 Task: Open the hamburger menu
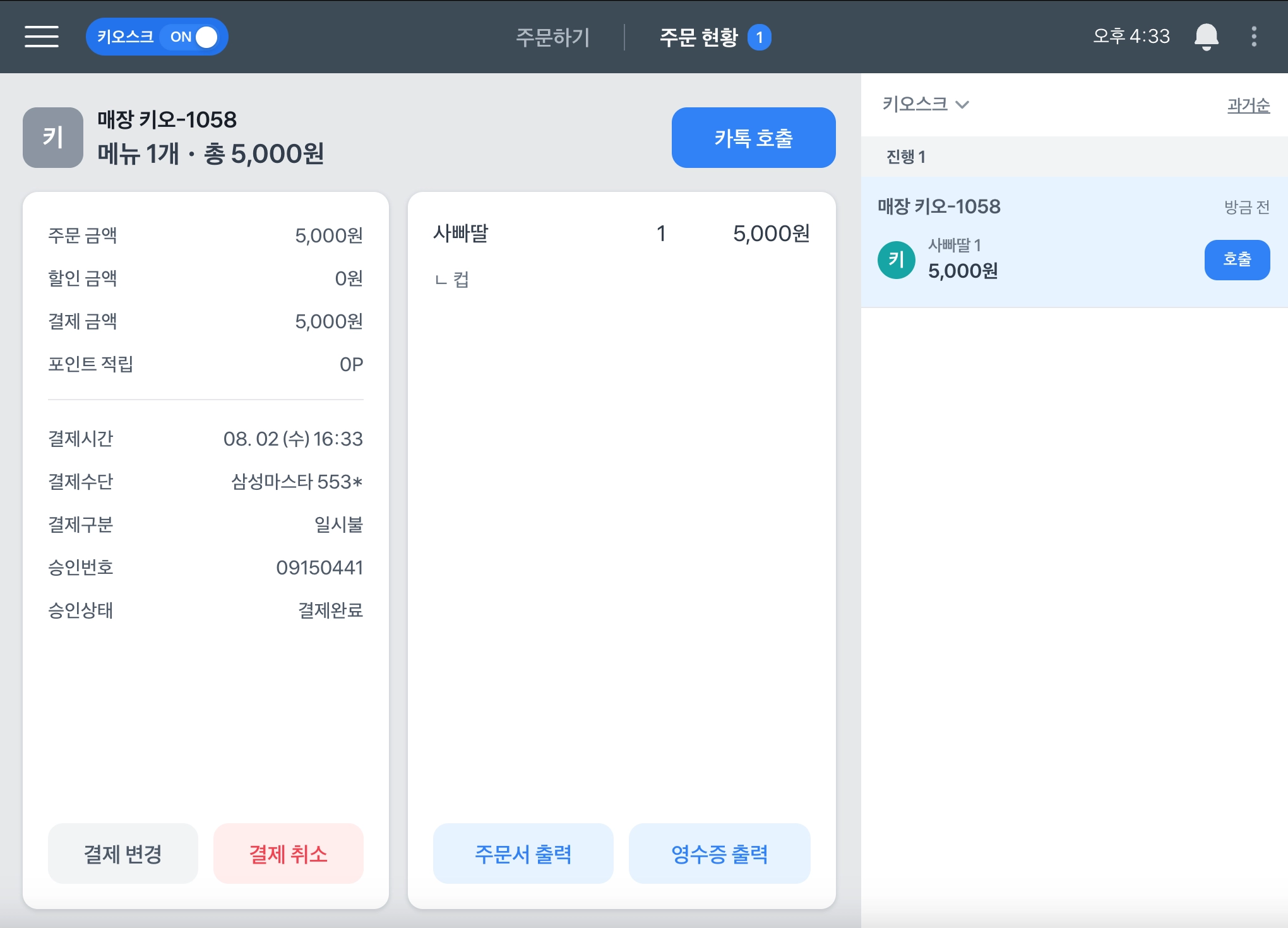pyautogui.click(x=42, y=37)
